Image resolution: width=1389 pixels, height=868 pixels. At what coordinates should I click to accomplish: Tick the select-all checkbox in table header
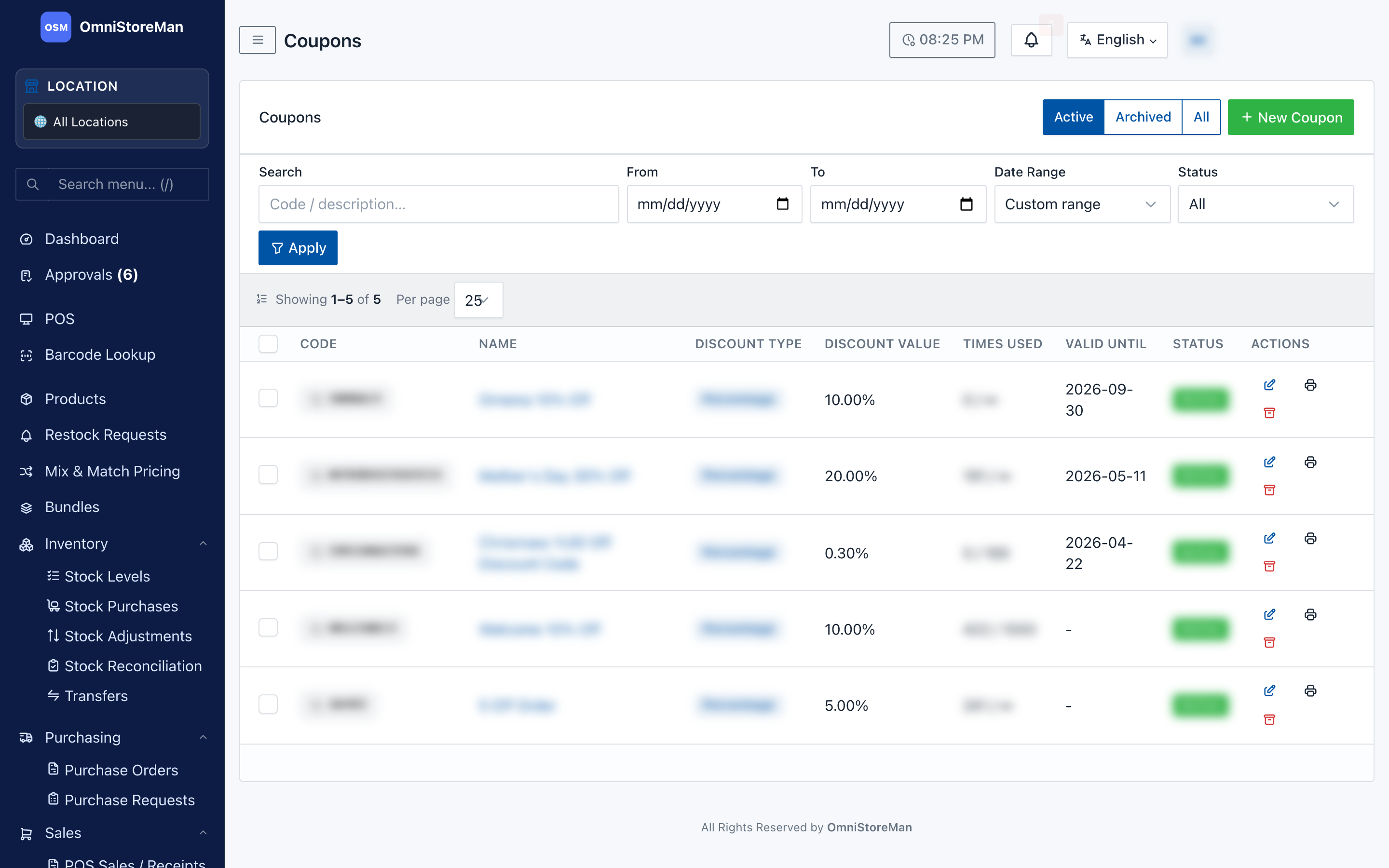pos(268,343)
